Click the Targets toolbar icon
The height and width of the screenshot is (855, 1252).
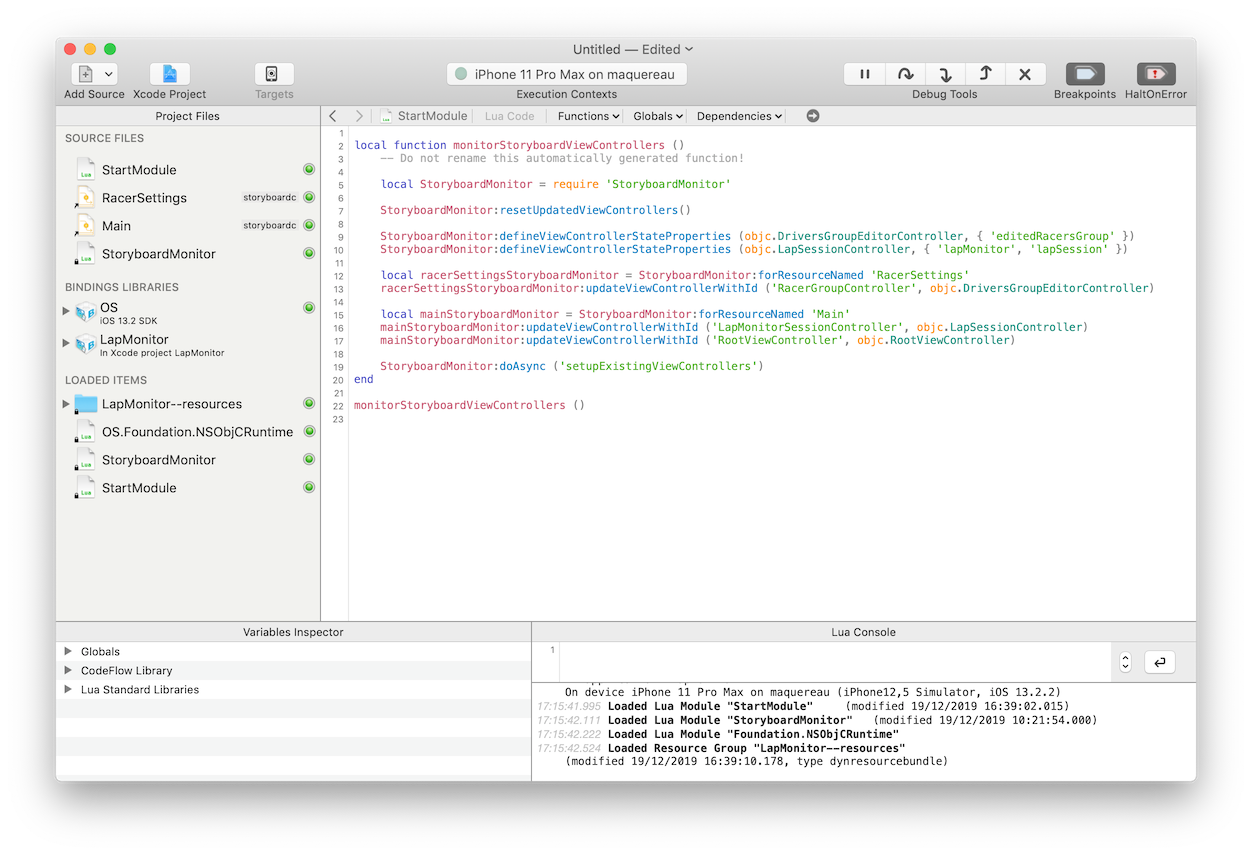274,74
